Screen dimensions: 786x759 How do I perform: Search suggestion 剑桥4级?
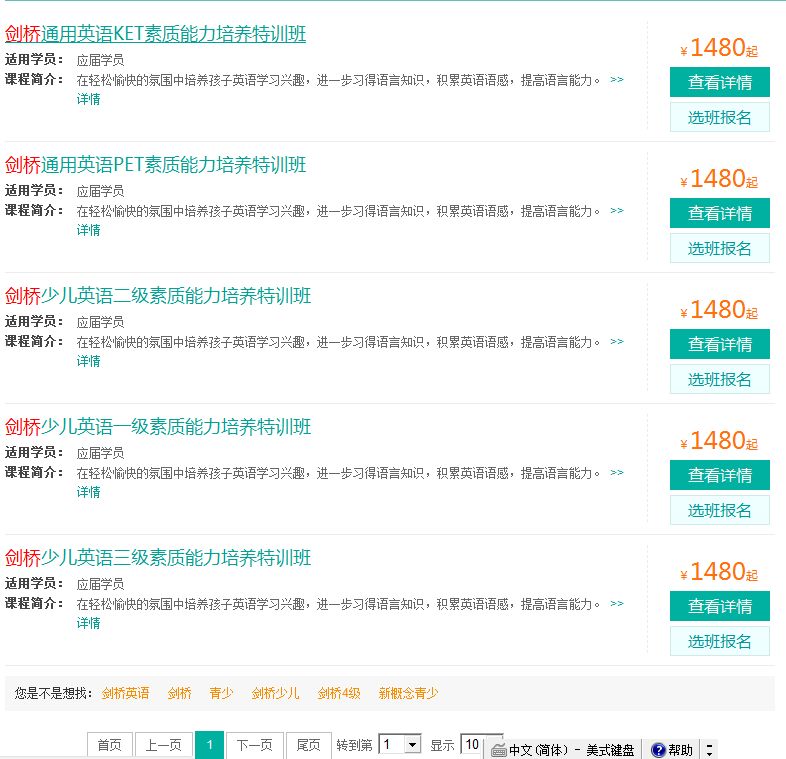pos(339,693)
